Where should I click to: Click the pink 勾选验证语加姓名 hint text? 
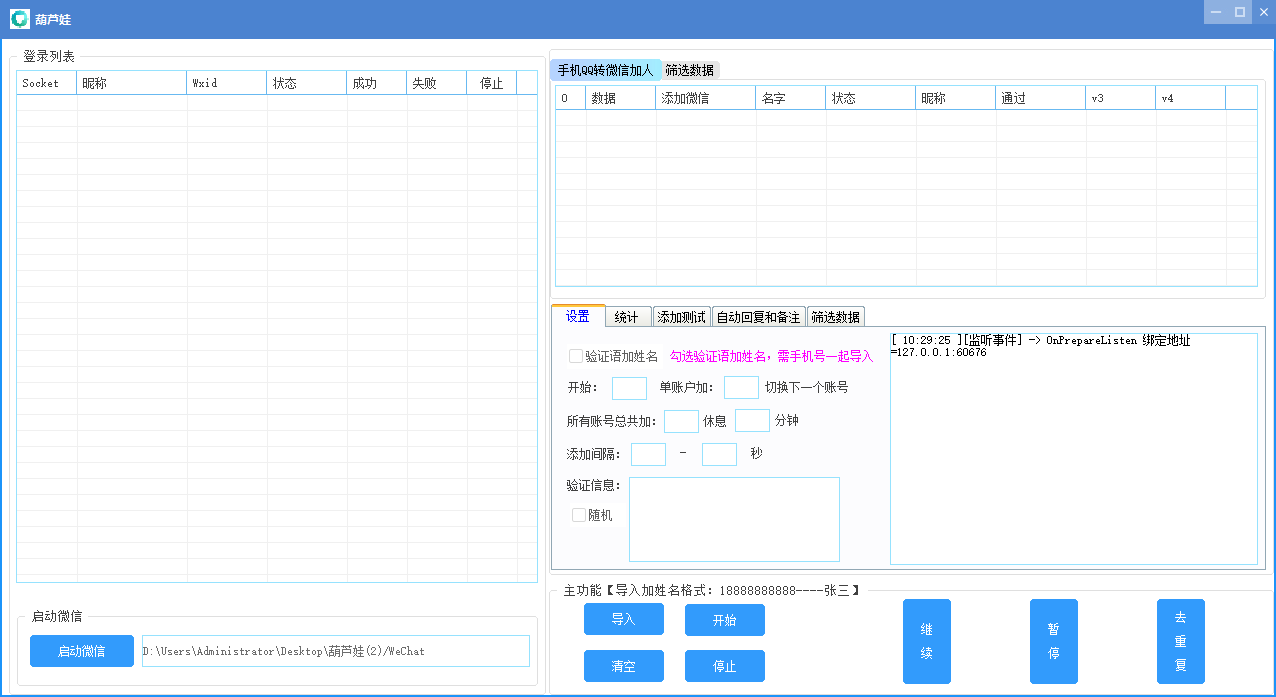click(x=771, y=356)
